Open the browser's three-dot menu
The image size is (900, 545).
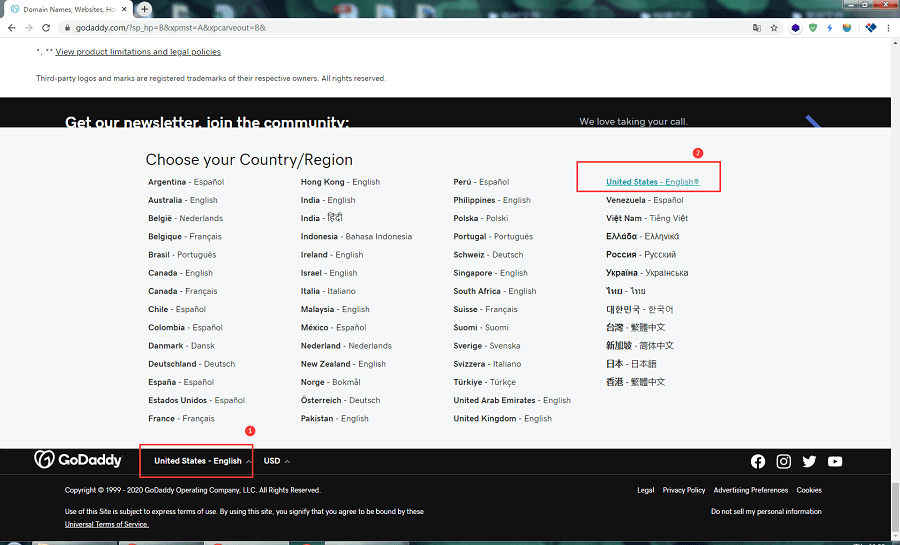889,28
